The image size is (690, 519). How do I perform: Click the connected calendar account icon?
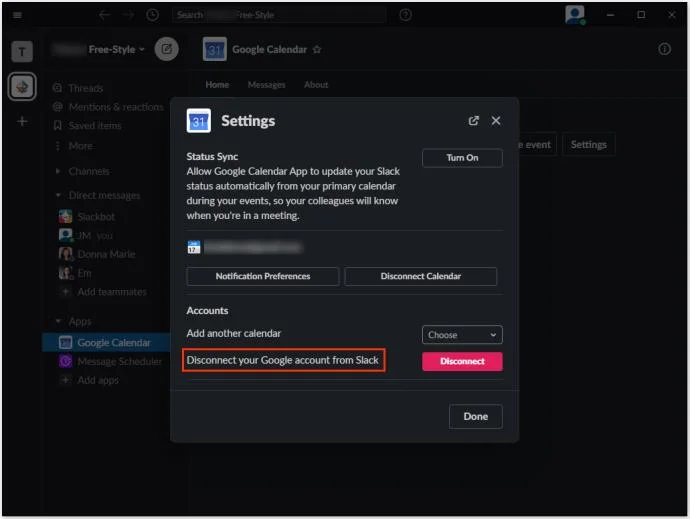click(x=194, y=247)
